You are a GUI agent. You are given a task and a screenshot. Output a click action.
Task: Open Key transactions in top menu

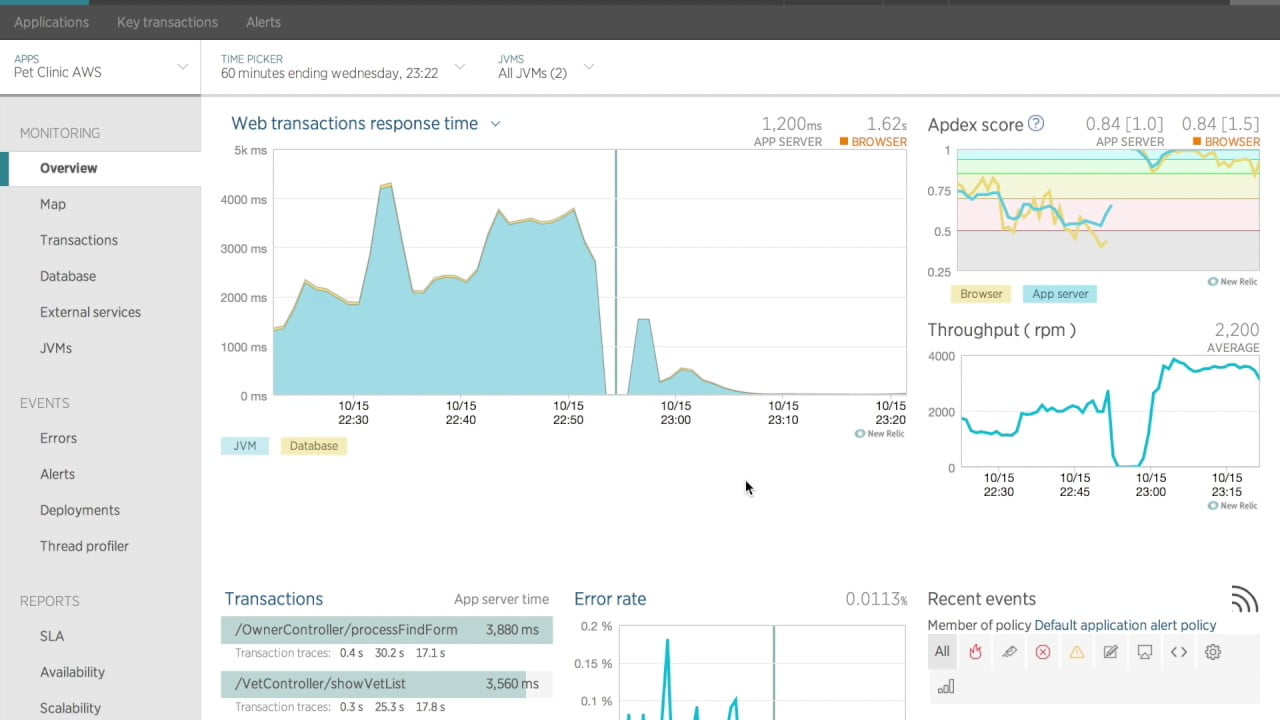(x=167, y=22)
